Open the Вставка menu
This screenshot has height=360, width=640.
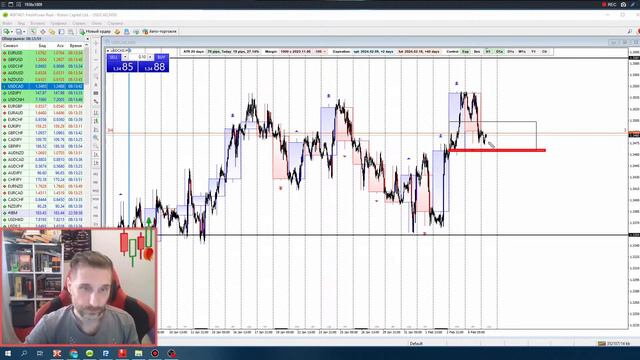[38, 23]
